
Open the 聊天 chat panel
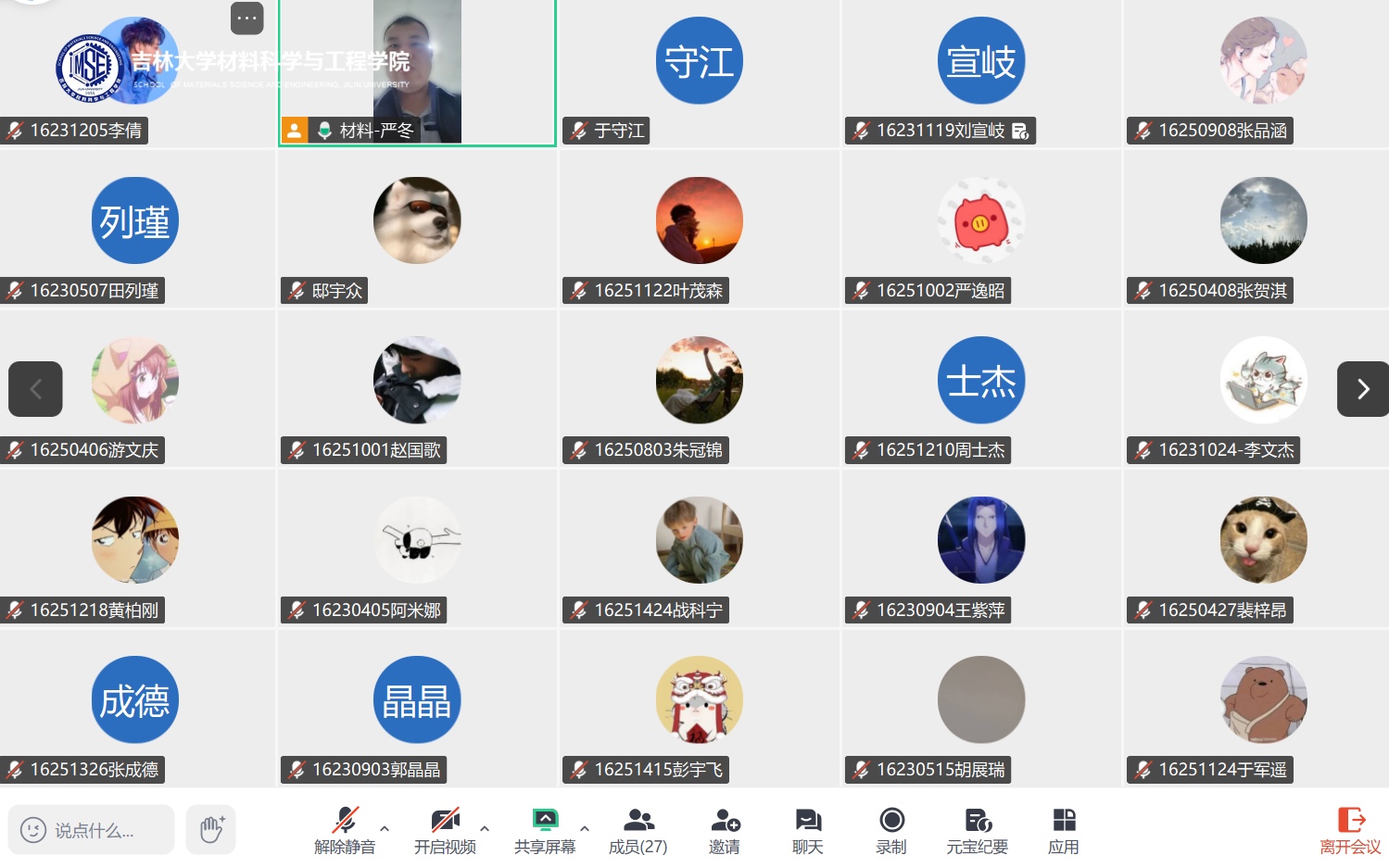tap(808, 830)
